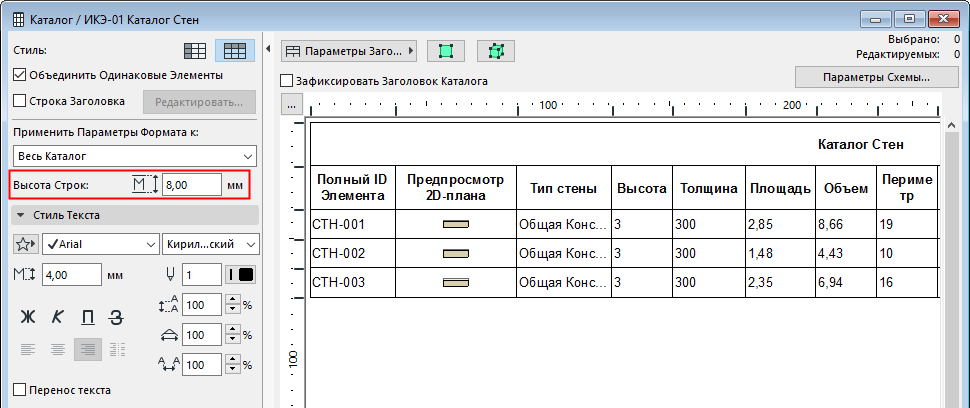This screenshot has height=408, width=970.
Task: Collapse left panel with arrow
Action: pyautogui.click(x=269, y=49)
